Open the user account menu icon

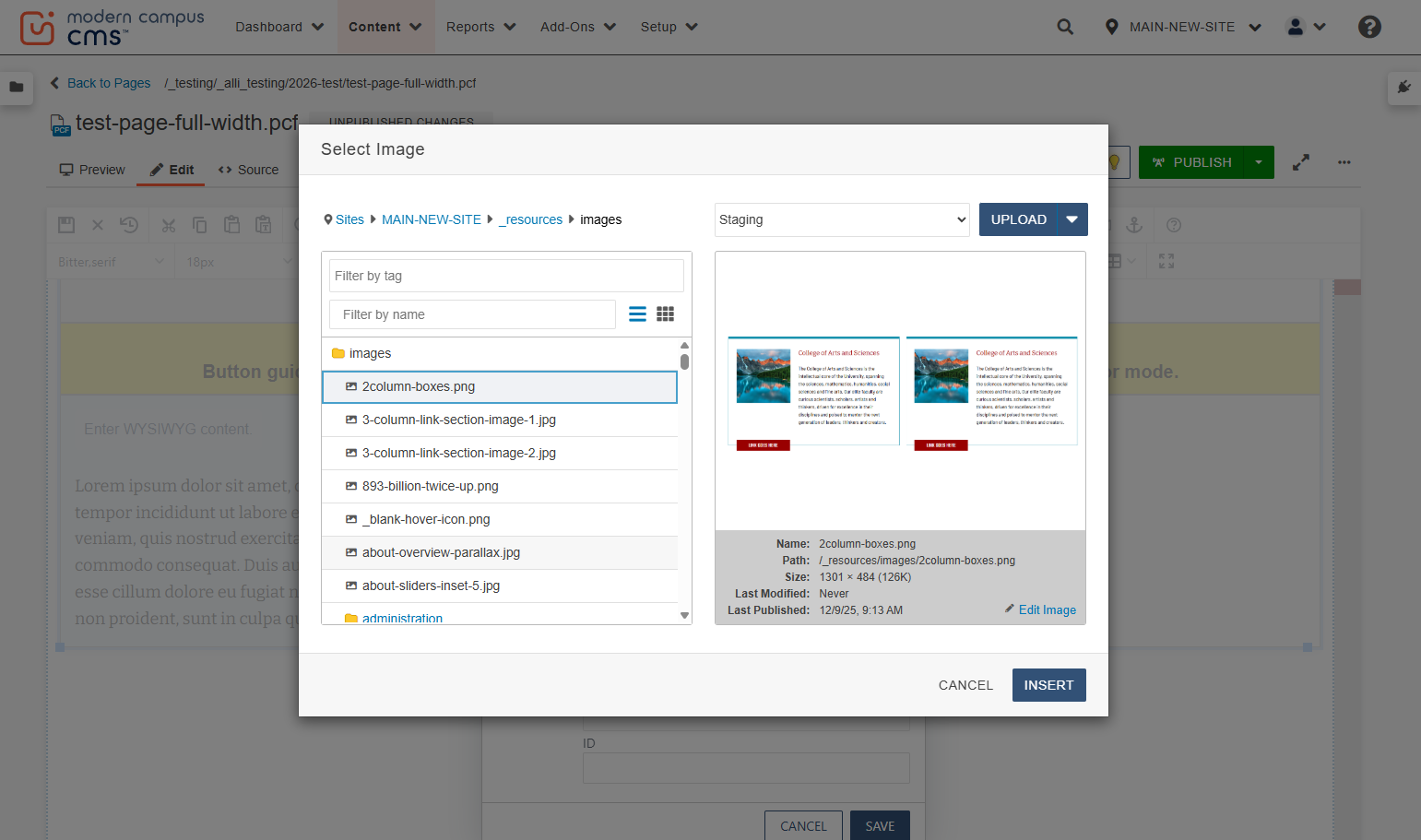[x=1306, y=27]
